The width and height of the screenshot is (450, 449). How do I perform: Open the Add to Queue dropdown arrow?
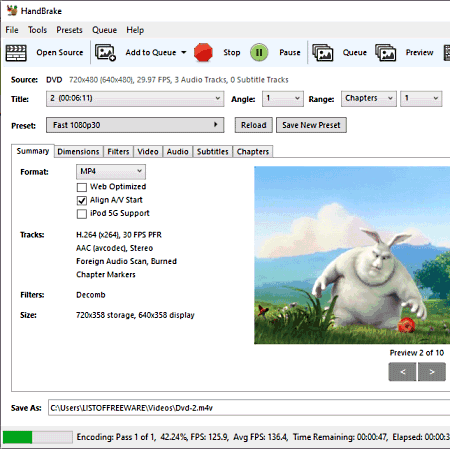(184, 52)
